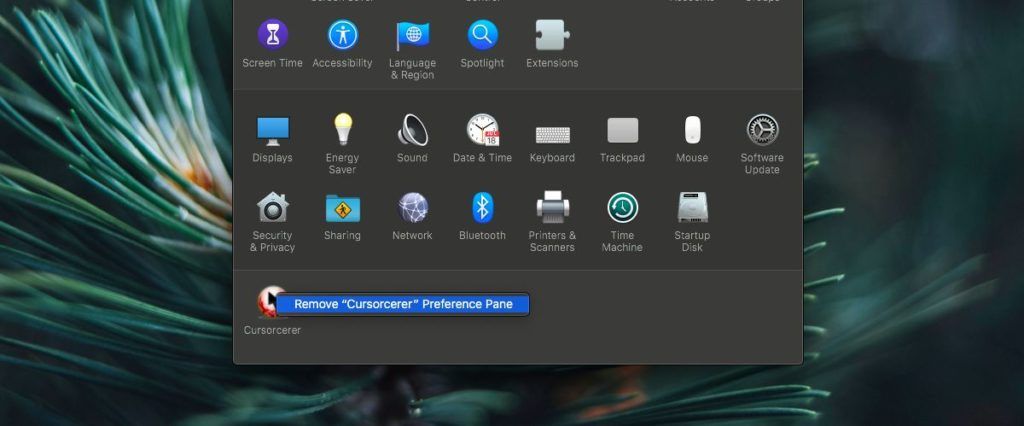Open Security & Privacy pane
Viewport: 1024px width, 426px height.
[272, 208]
